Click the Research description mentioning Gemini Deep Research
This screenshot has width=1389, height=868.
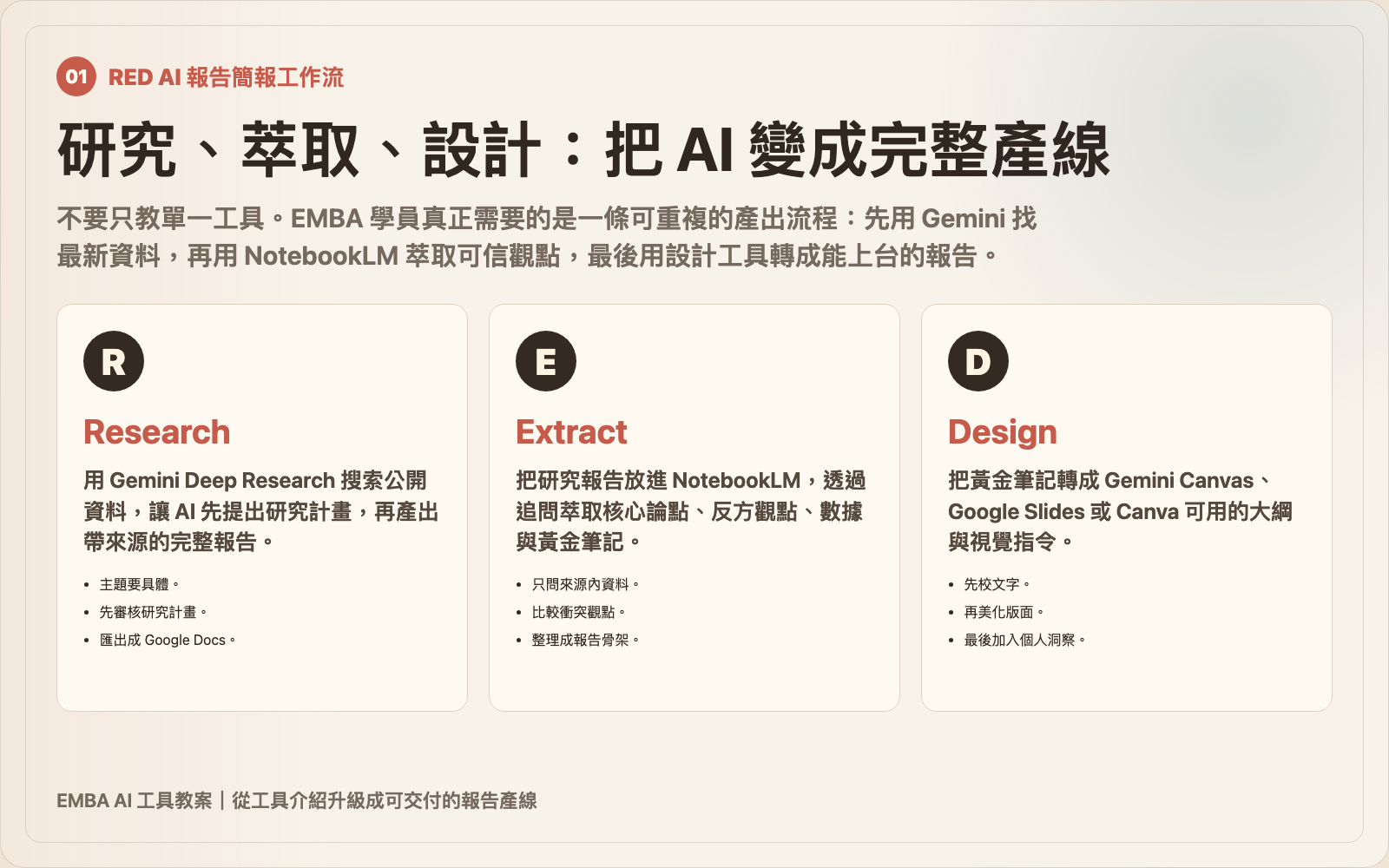(261, 511)
